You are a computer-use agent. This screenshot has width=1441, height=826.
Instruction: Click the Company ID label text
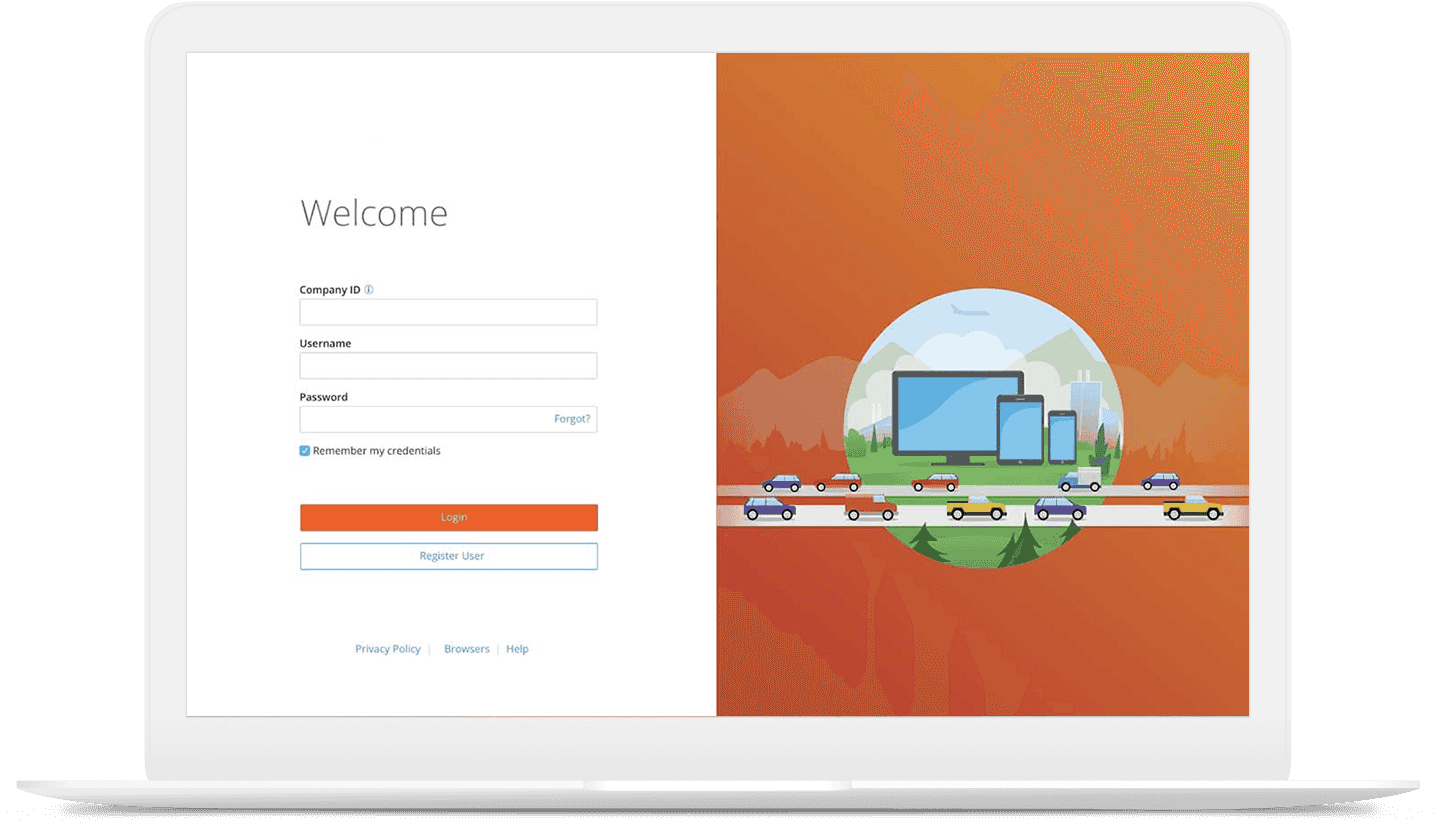(x=330, y=290)
